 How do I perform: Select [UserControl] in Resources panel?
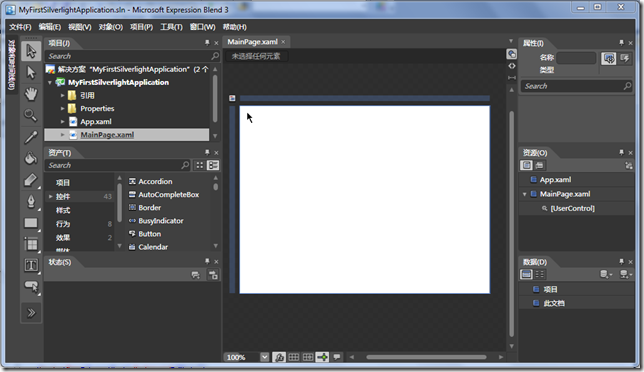[x=572, y=209]
